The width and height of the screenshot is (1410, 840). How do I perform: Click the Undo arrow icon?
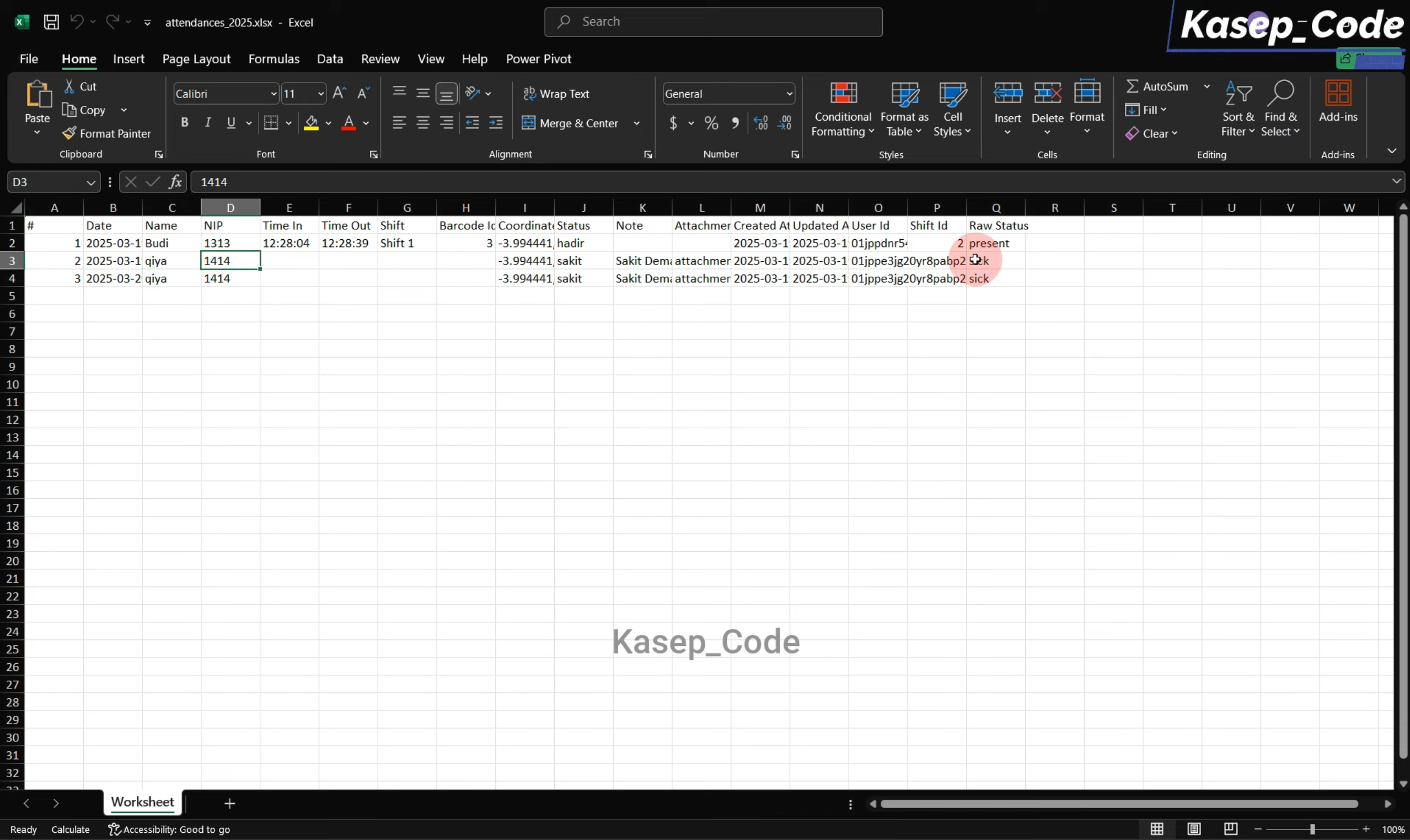click(x=77, y=22)
